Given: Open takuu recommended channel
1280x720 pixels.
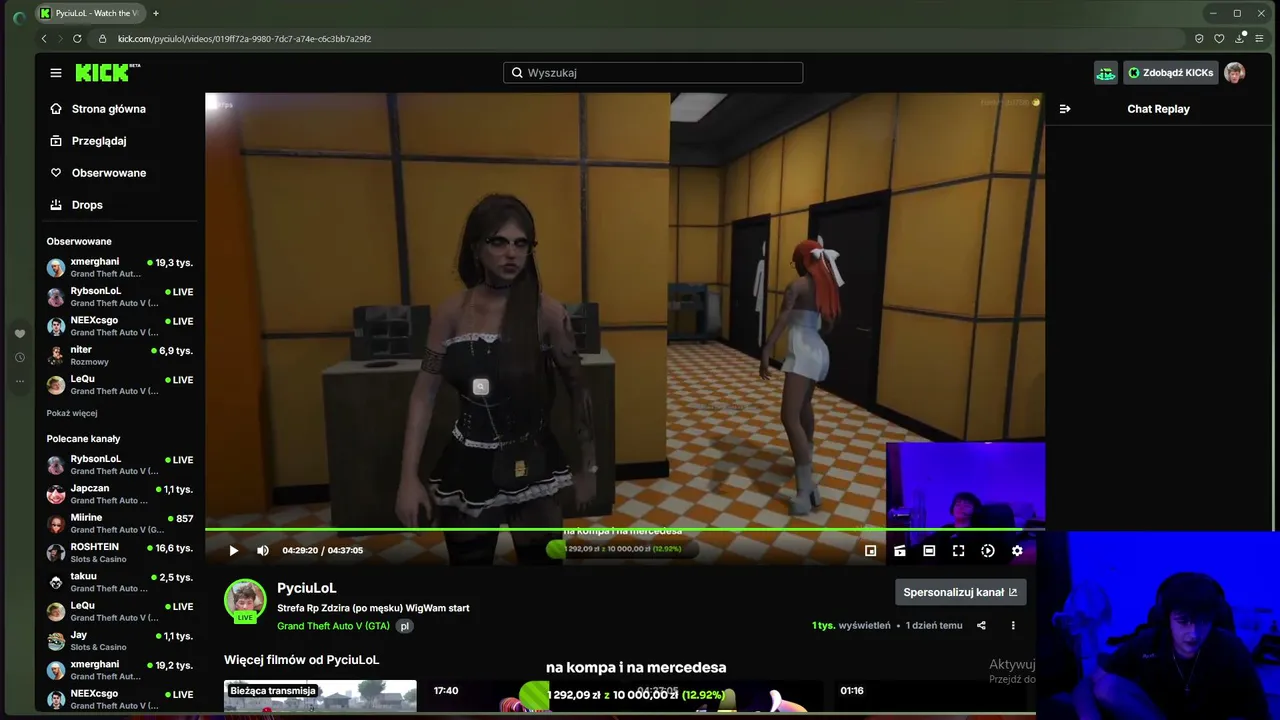Looking at the screenshot, I should [120, 581].
